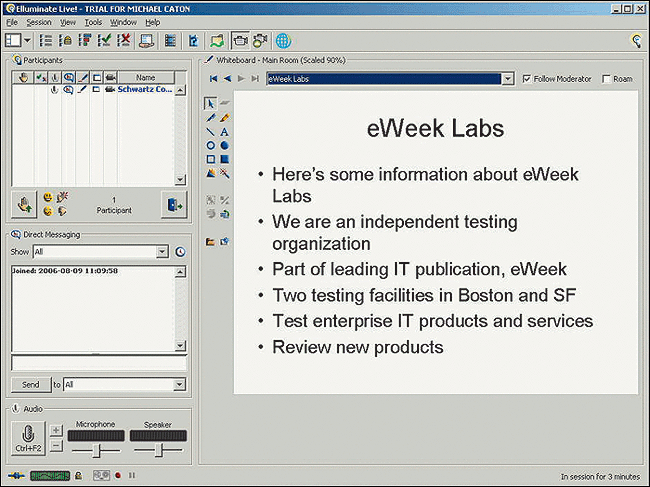Select participant Schwartz Co... in list
Screen dimensions: 650x487
click(145, 89)
